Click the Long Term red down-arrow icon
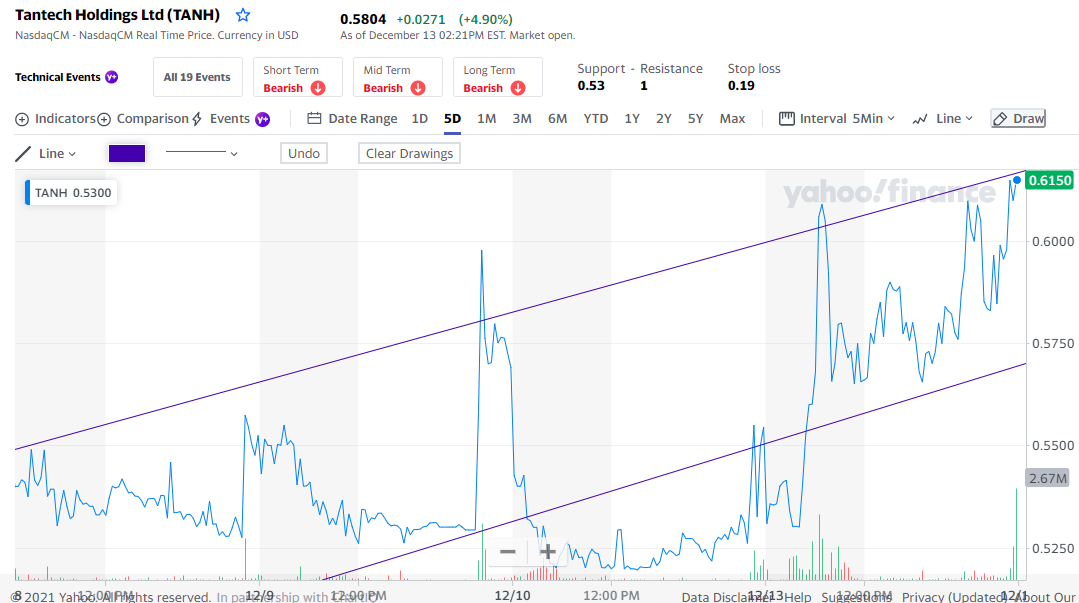The height and width of the screenshot is (603, 1079). pos(518,88)
